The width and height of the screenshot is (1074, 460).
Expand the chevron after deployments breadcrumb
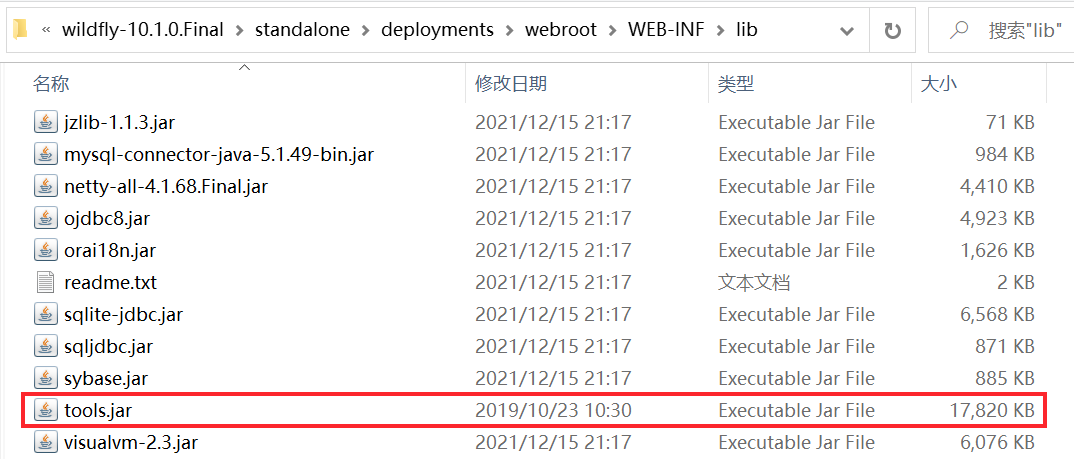click(x=510, y=30)
